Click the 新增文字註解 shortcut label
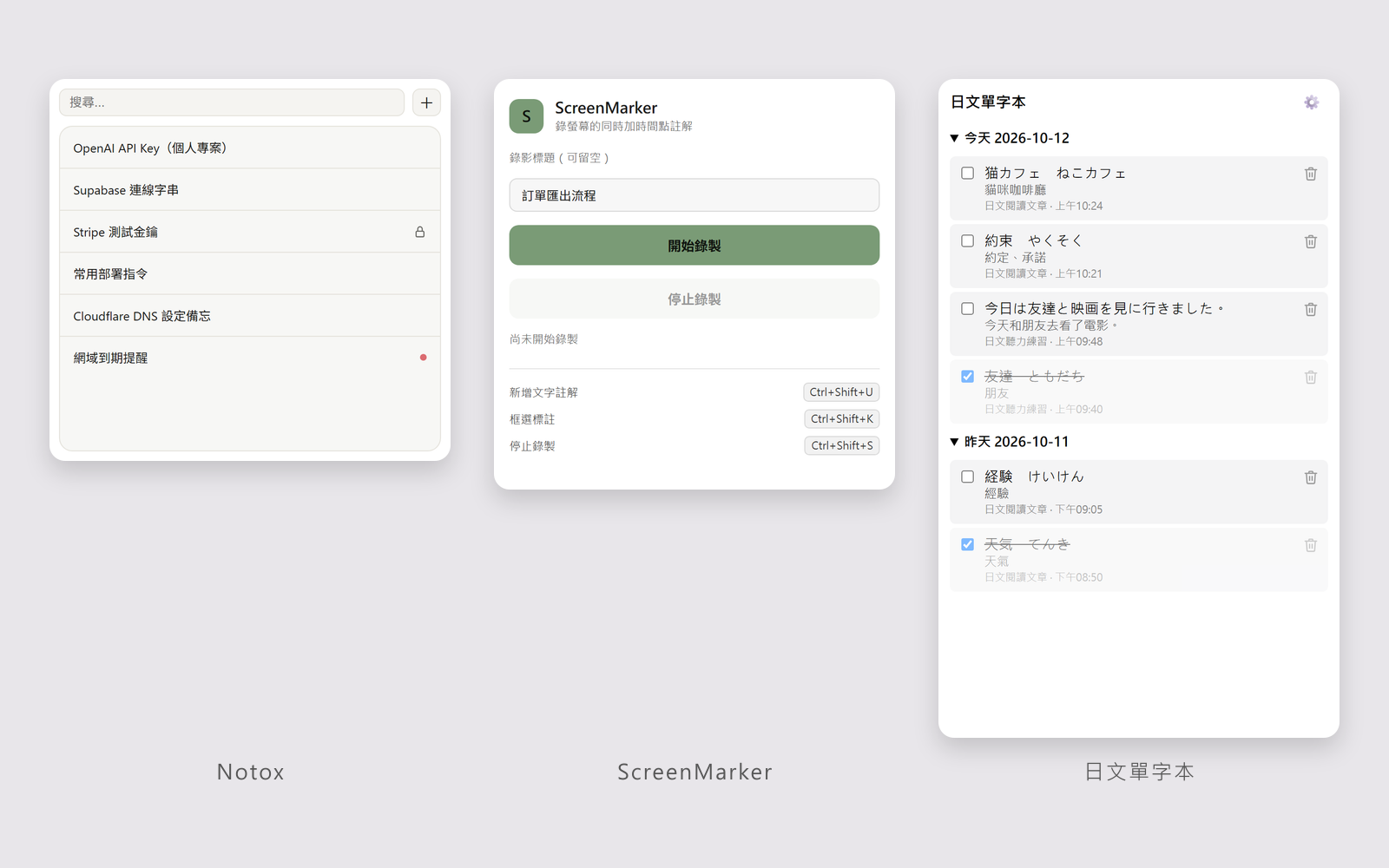1389x868 pixels. (x=543, y=392)
